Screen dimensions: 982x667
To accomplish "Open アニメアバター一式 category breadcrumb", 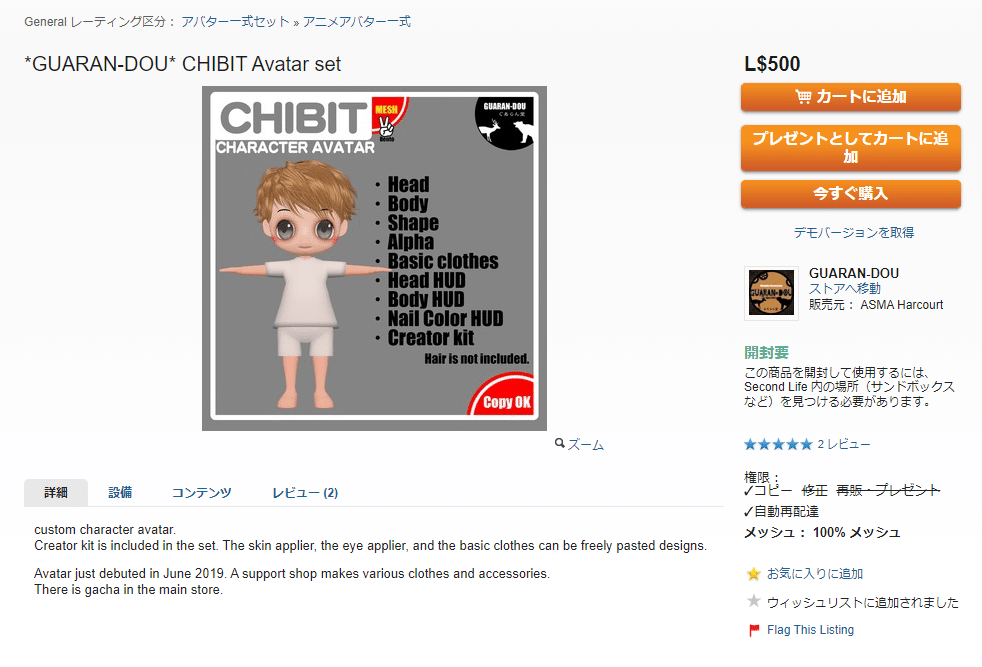I will [x=357, y=22].
